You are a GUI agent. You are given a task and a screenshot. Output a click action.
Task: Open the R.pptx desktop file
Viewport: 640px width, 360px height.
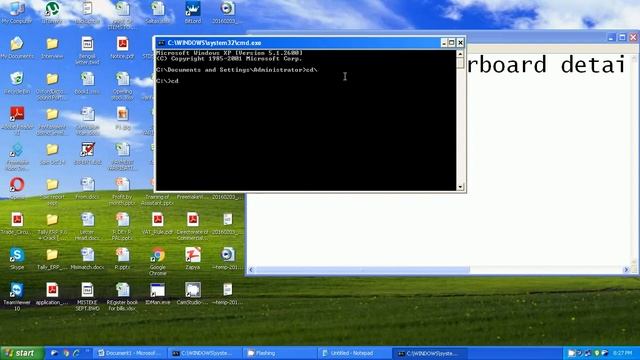122,259
